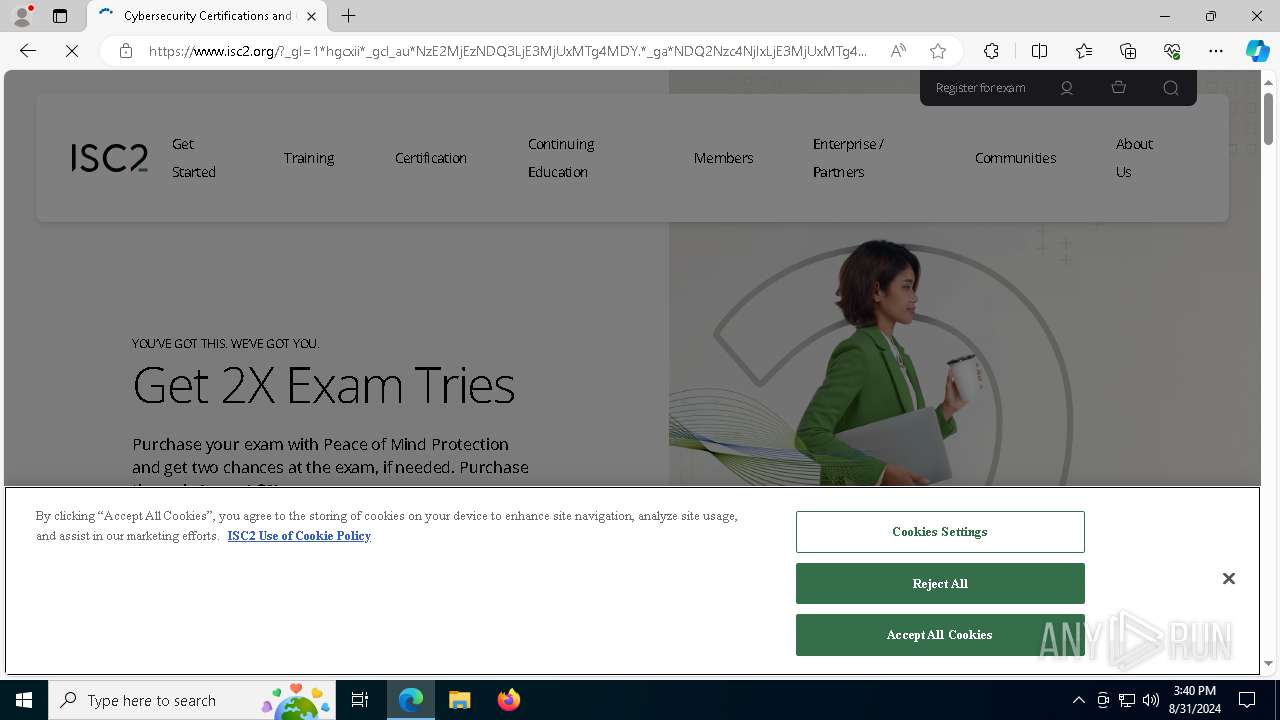Viewport: 1280px width, 720px height.
Task: Open the browser profile icon
Action: 22,16
